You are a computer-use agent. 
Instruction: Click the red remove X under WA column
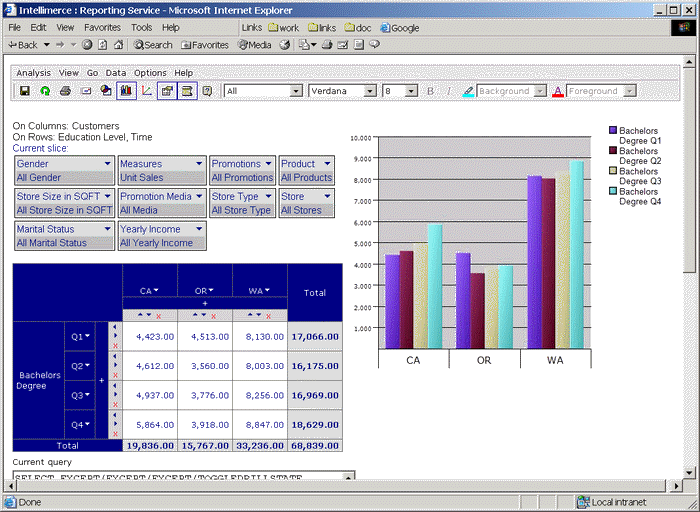(268, 316)
